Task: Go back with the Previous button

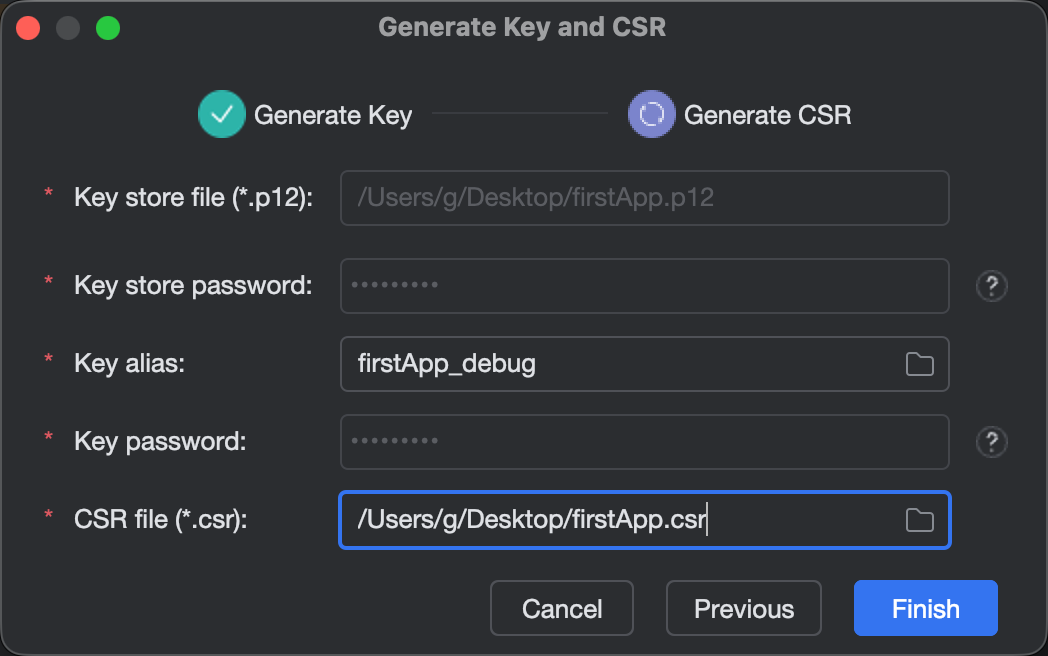Action: 744,609
